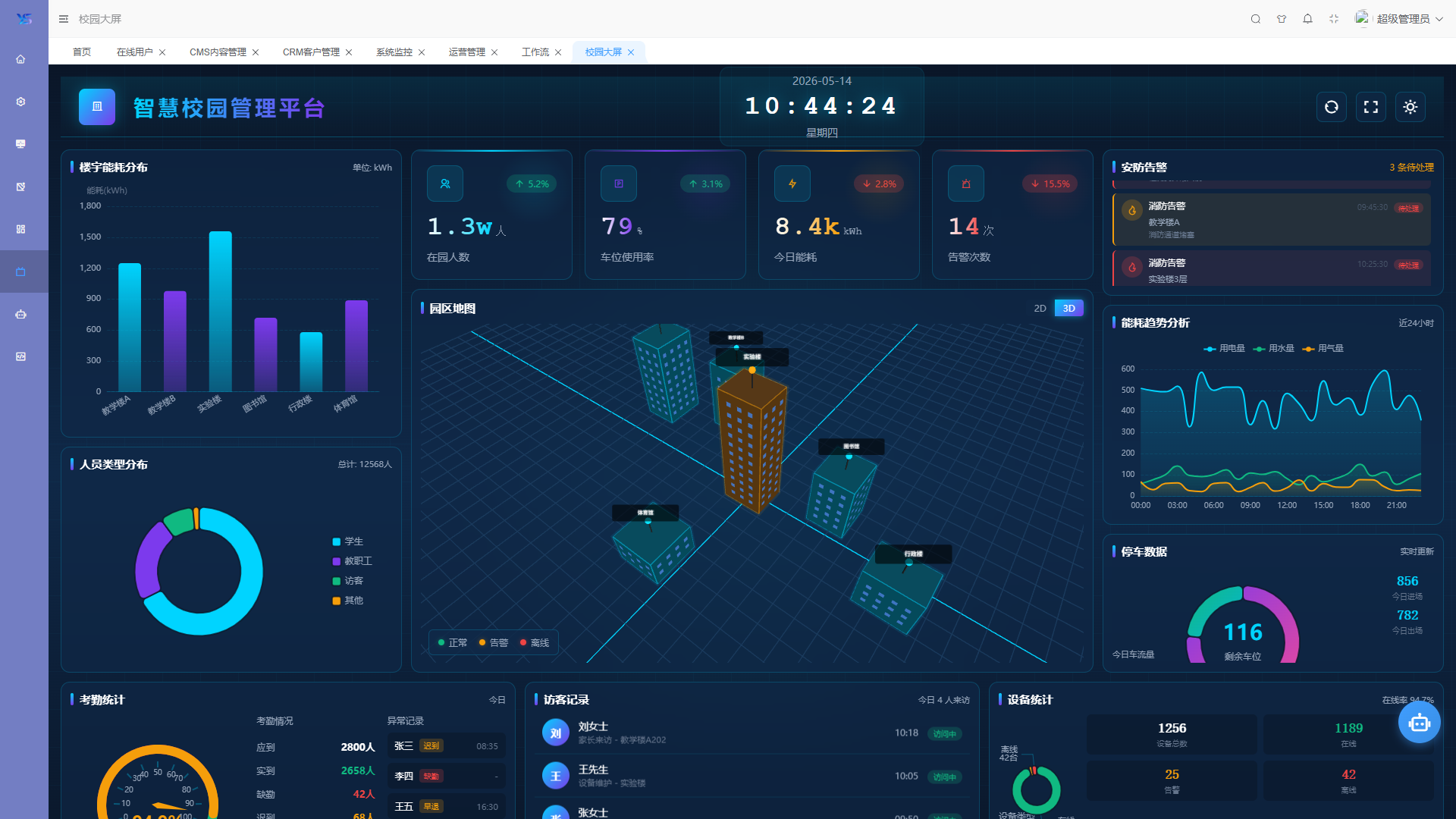Click the 车位使用率 card parking icon
The height and width of the screenshot is (819, 1456).
click(x=619, y=184)
